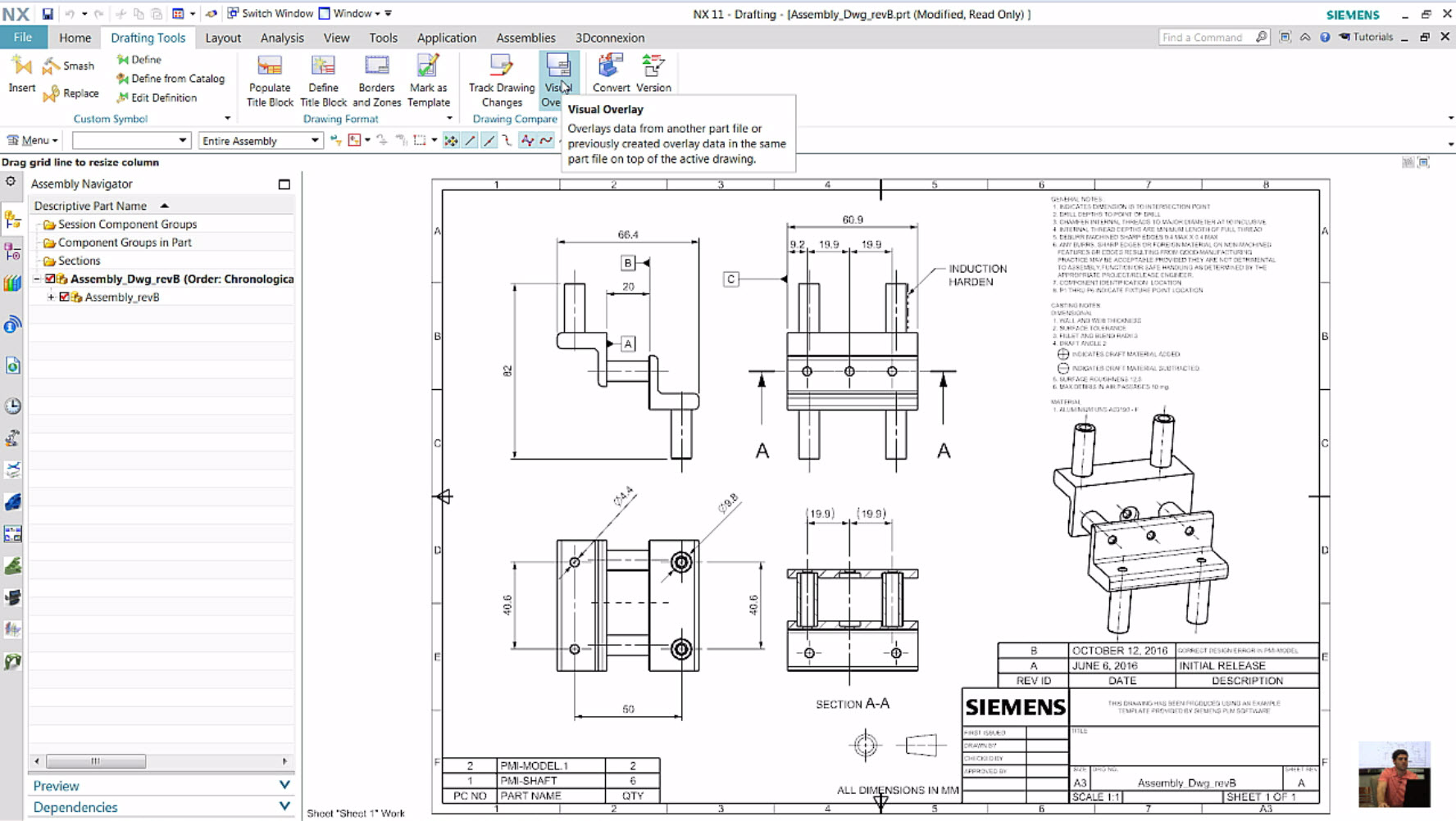The height and width of the screenshot is (821, 1456).
Task: Click the Mark as Template tool
Action: click(429, 78)
